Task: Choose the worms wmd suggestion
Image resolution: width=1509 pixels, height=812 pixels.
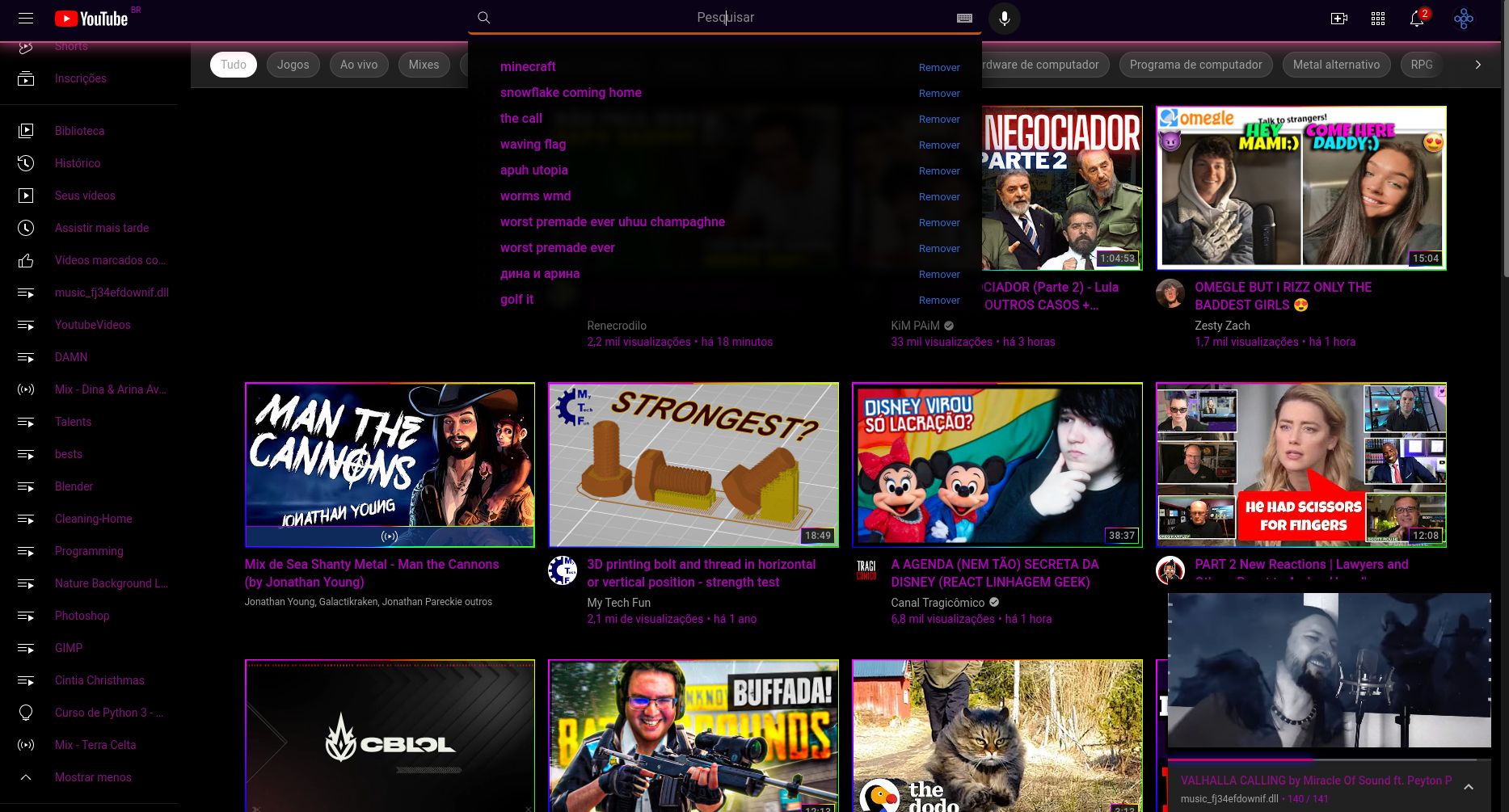Action: tap(535, 196)
